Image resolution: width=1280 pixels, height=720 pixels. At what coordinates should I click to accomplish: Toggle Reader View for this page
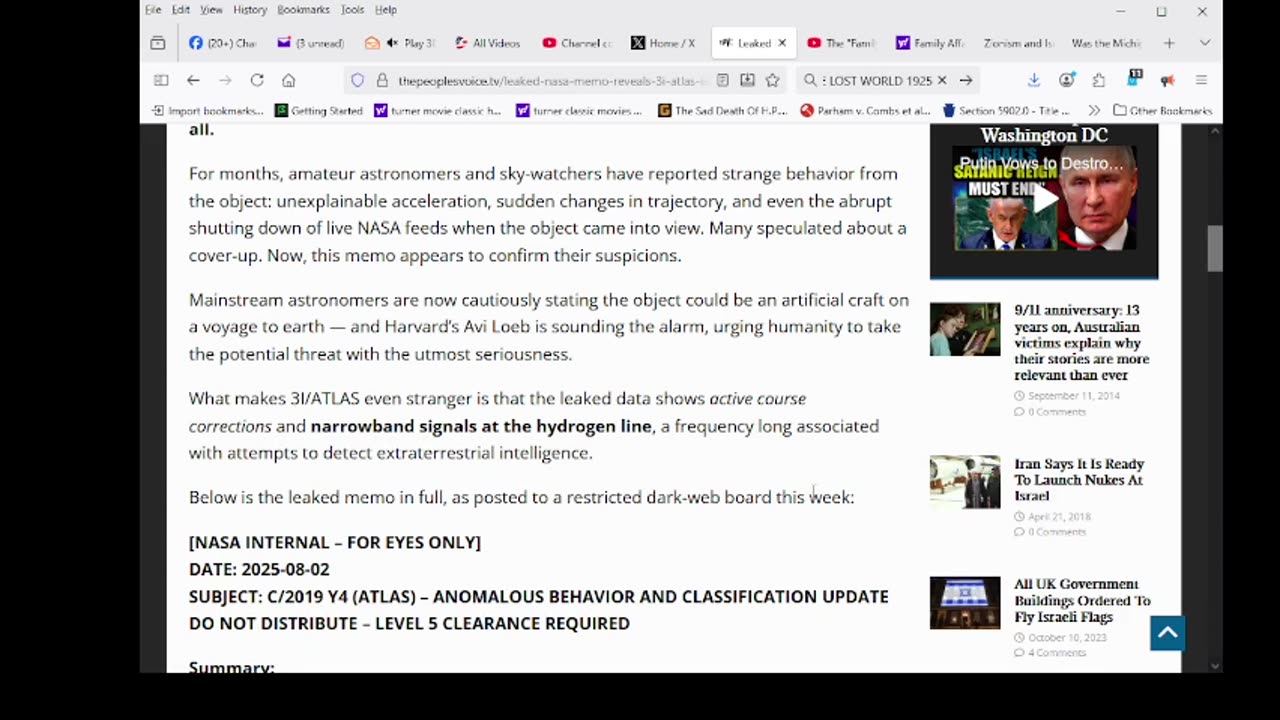pos(722,80)
